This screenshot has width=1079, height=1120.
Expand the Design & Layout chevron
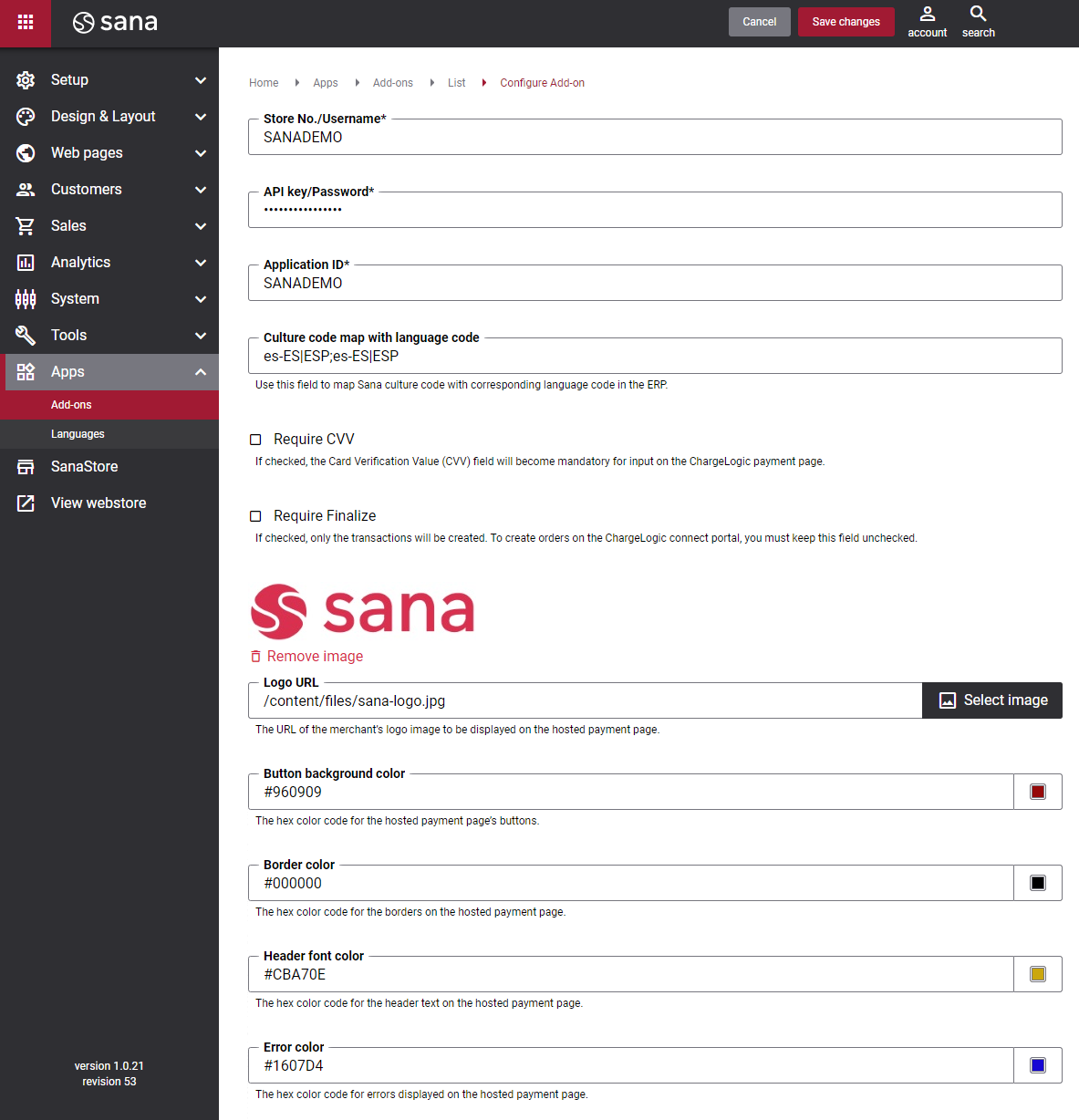pyautogui.click(x=201, y=117)
